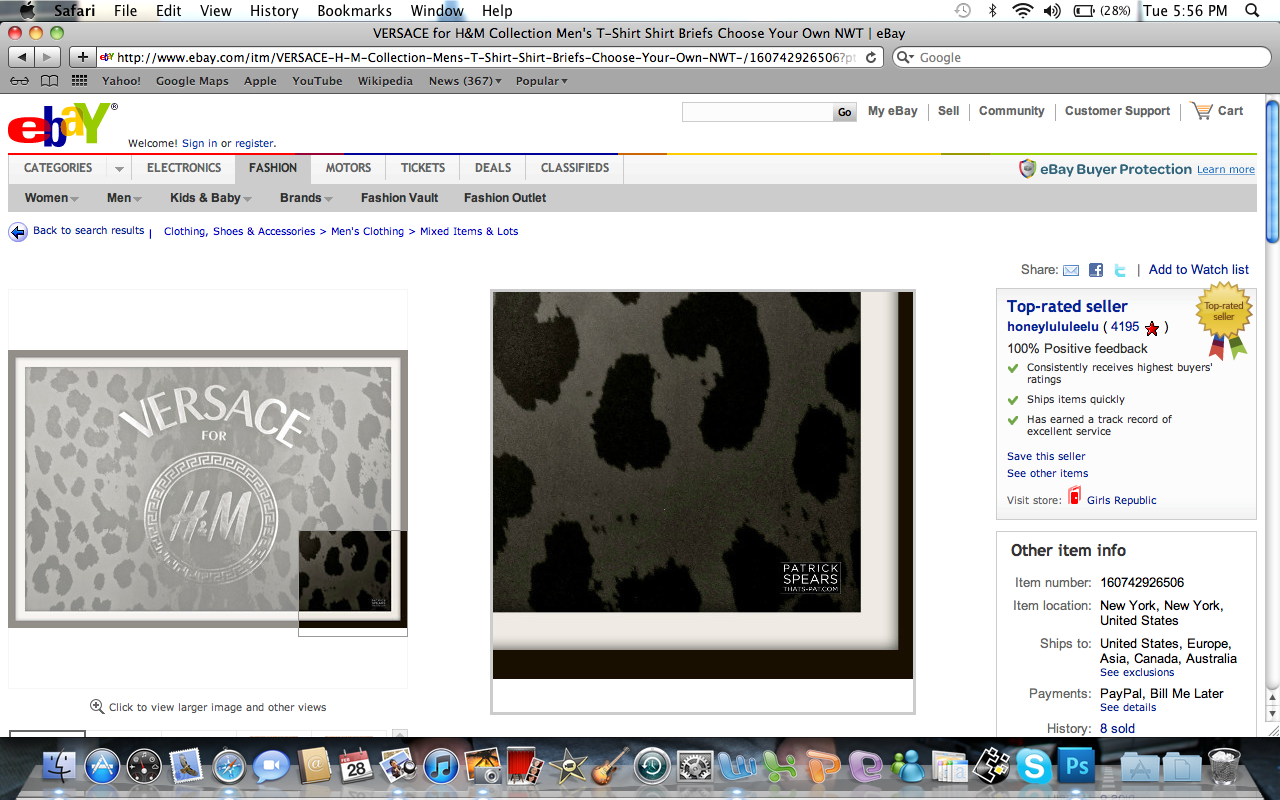Open Men's Clothing breadcrumb link
Image resolution: width=1280 pixels, height=800 pixels.
point(368,232)
